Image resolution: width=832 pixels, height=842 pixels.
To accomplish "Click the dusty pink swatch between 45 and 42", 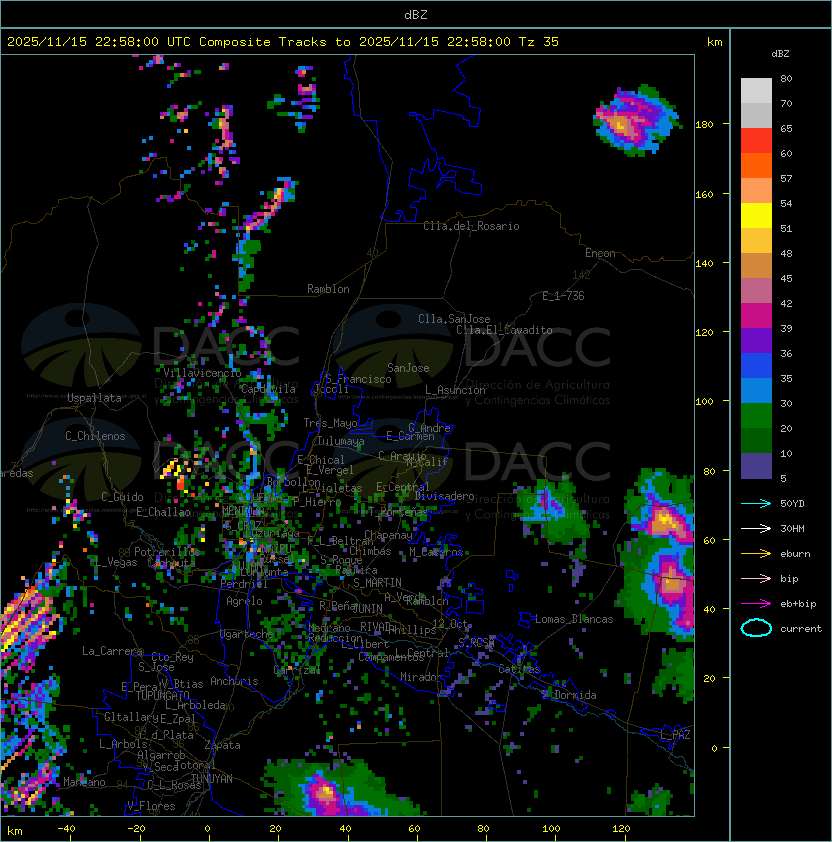I will pyautogui.click(x=756, y=291).
